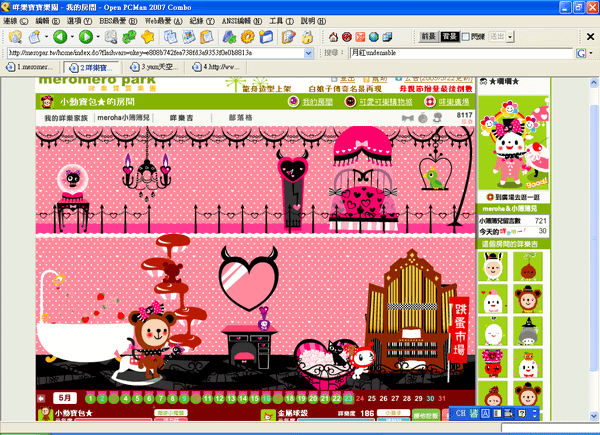
Task: Toggle the 閃爍 blink checkbox
Action: [x=466, y=37]
